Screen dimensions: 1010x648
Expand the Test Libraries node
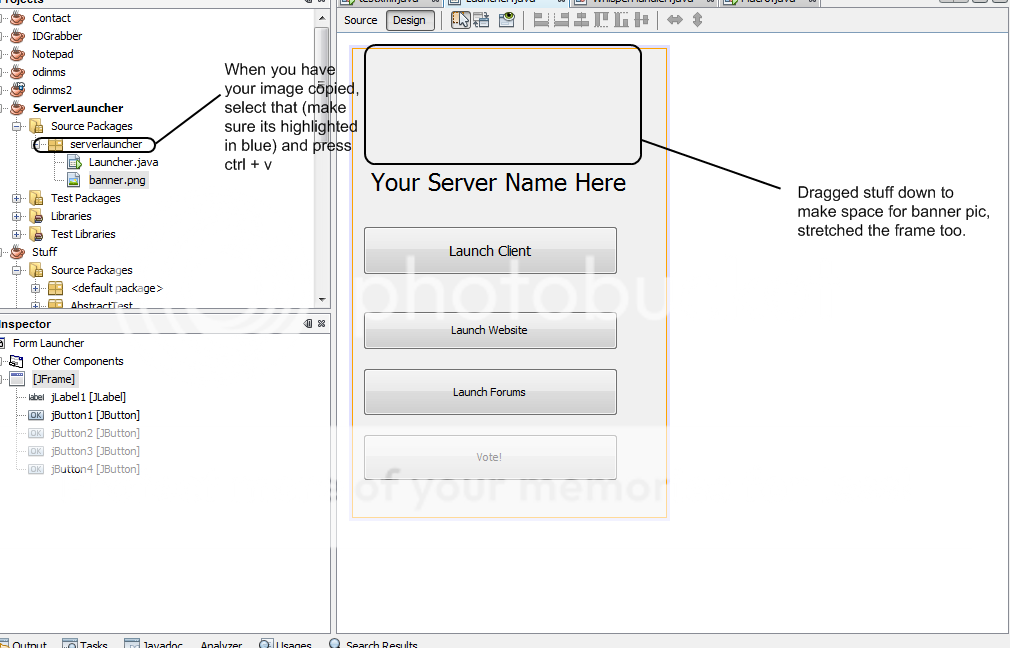[17, 234]
